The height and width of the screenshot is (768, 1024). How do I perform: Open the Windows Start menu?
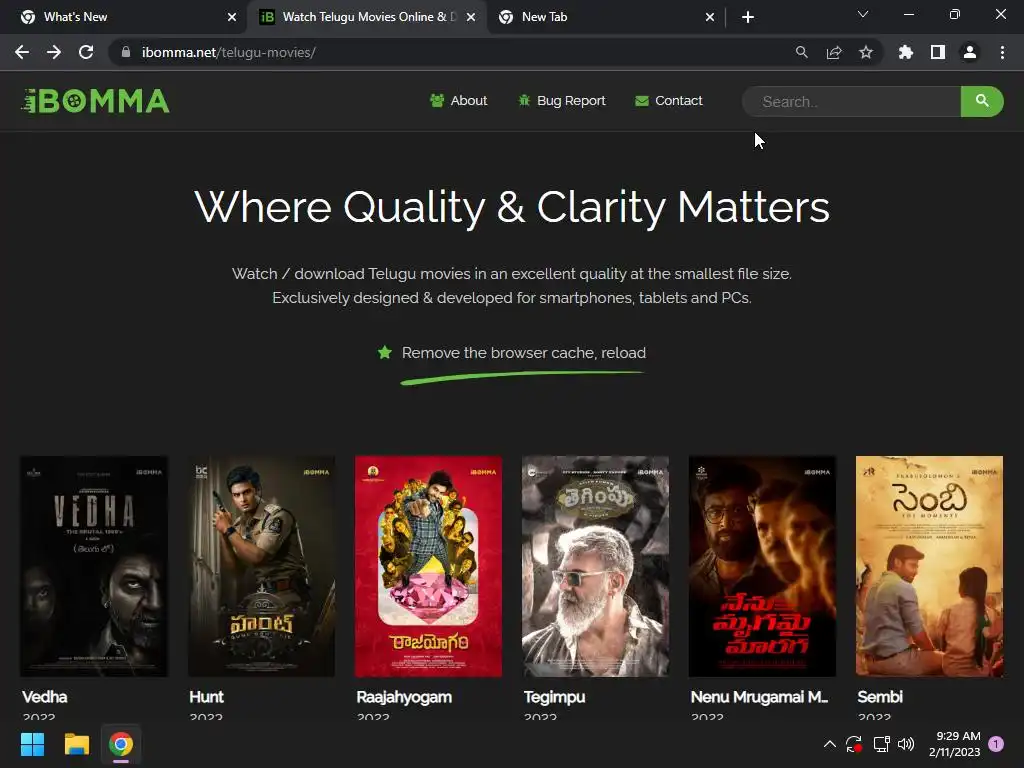pos(32,744)
